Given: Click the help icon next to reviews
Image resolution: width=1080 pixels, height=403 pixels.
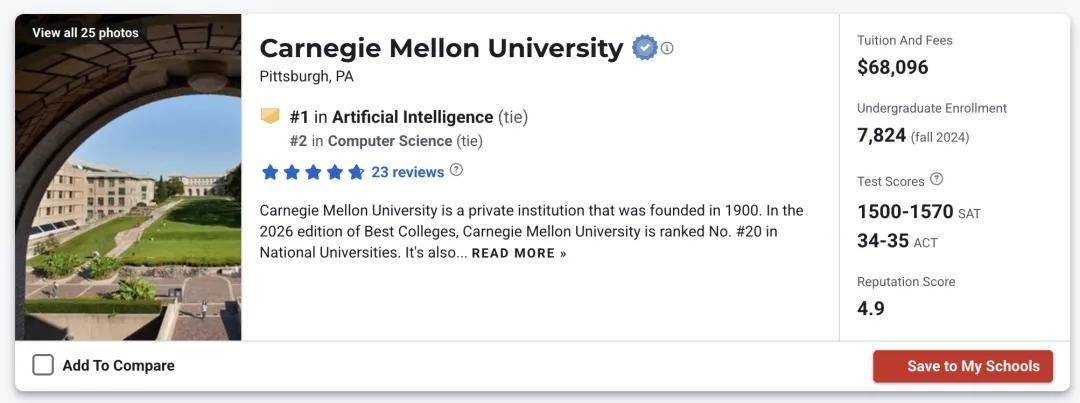Looking at the screenshot, I should pyautogui.click(x=456, y=170).
